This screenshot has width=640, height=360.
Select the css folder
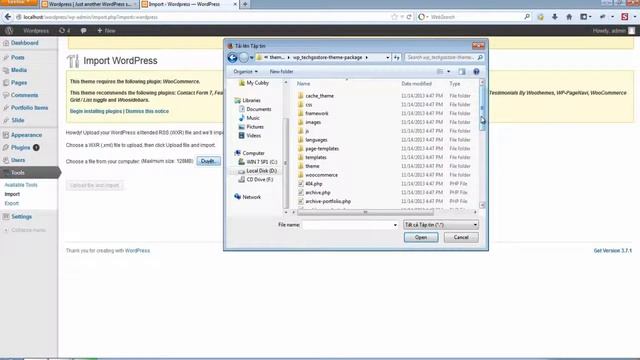pyautogui.click(x=309, y=104)
